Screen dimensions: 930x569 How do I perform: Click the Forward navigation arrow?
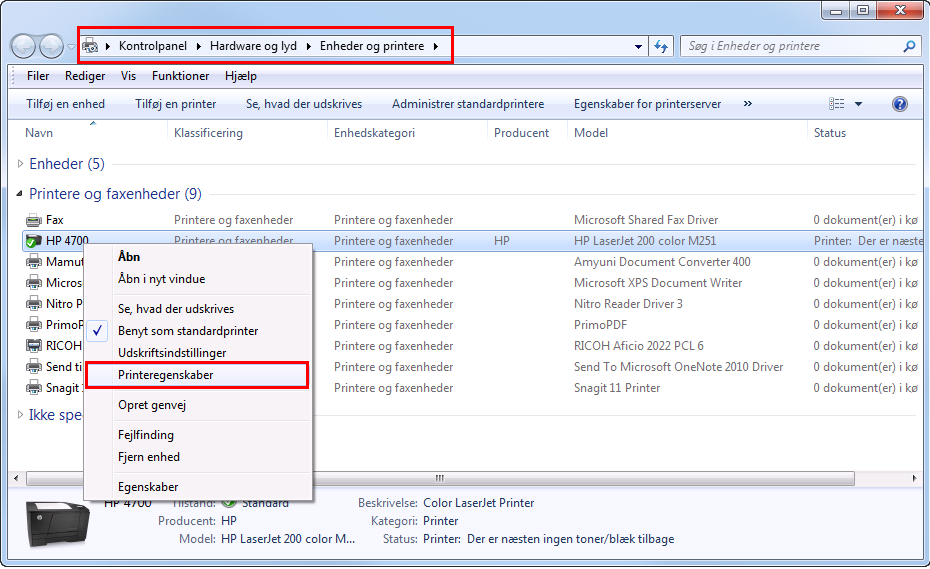pyautogui.click(x=52, y=46)
